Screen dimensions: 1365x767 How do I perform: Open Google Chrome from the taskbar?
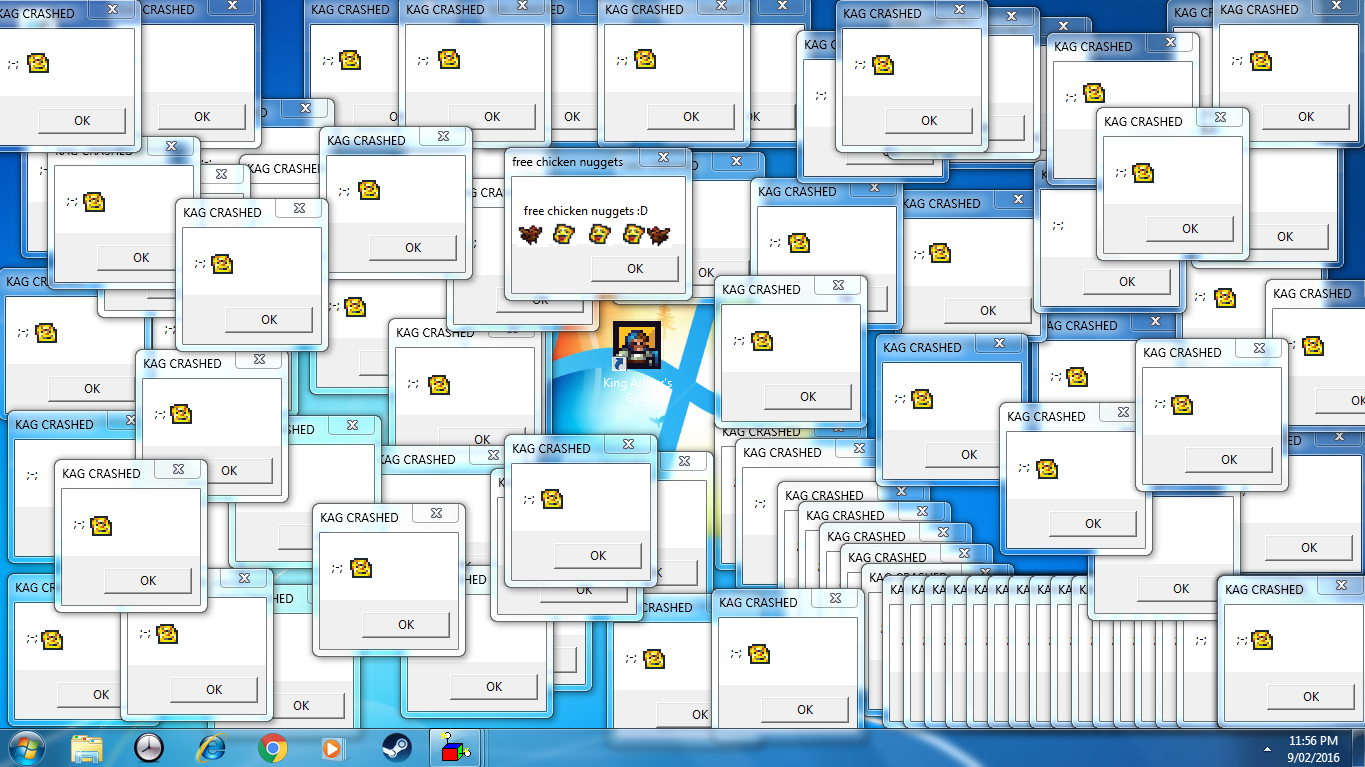[x=273, y=748]
